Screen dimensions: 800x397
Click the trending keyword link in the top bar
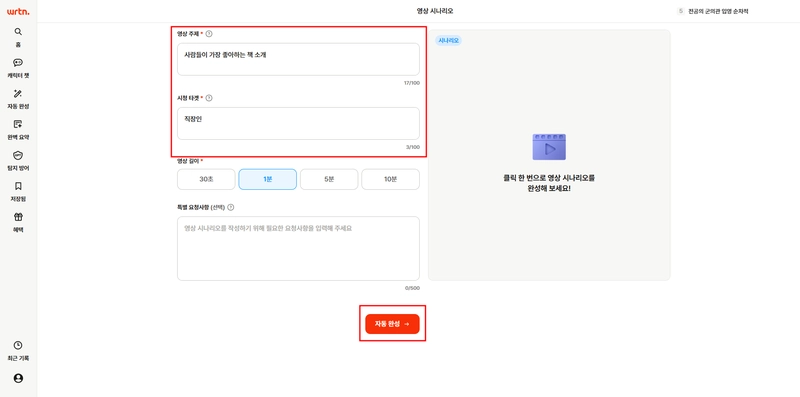[718, 11]
